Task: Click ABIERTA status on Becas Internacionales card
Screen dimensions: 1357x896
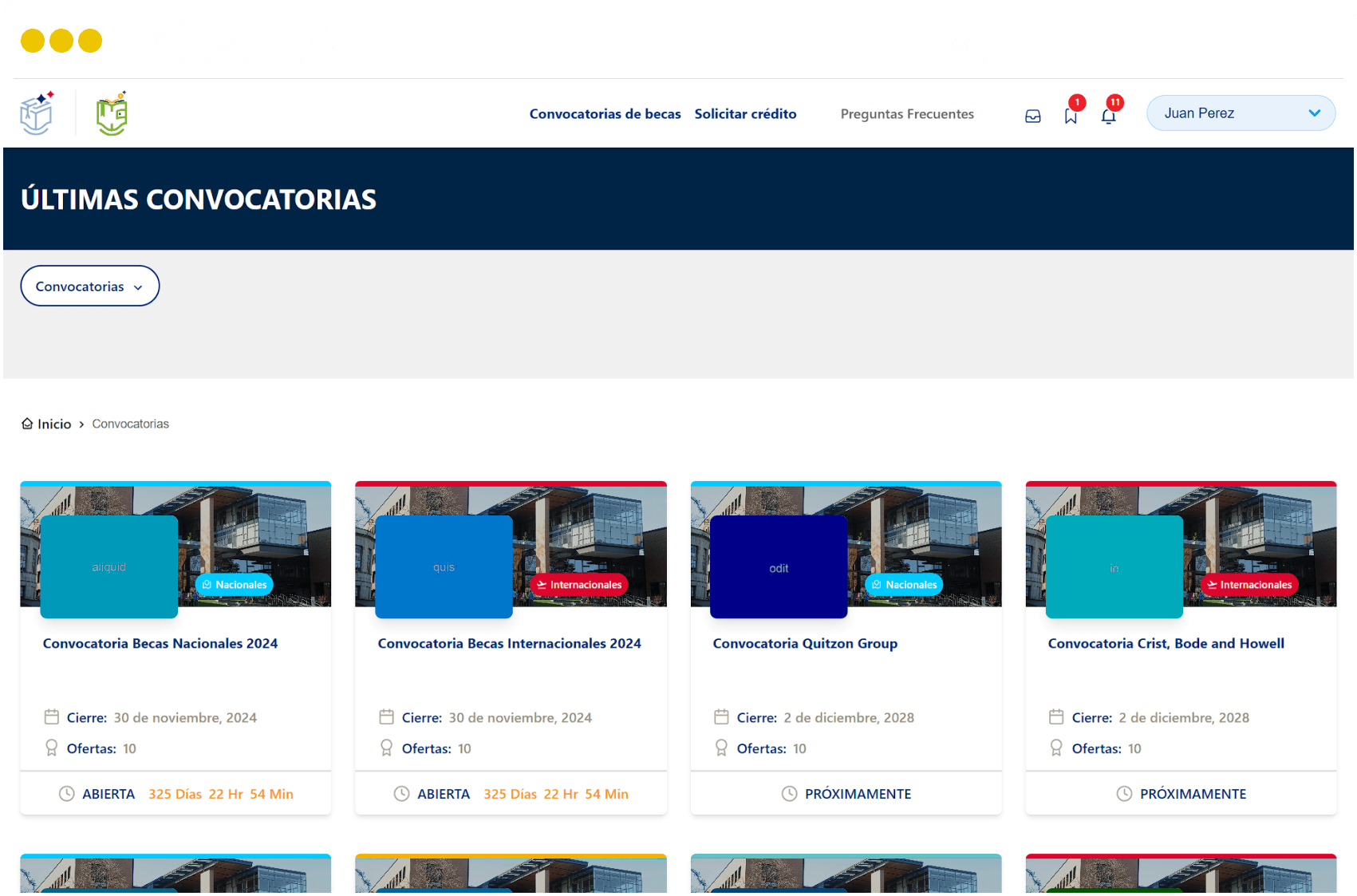Action: (x=444, y=794)
